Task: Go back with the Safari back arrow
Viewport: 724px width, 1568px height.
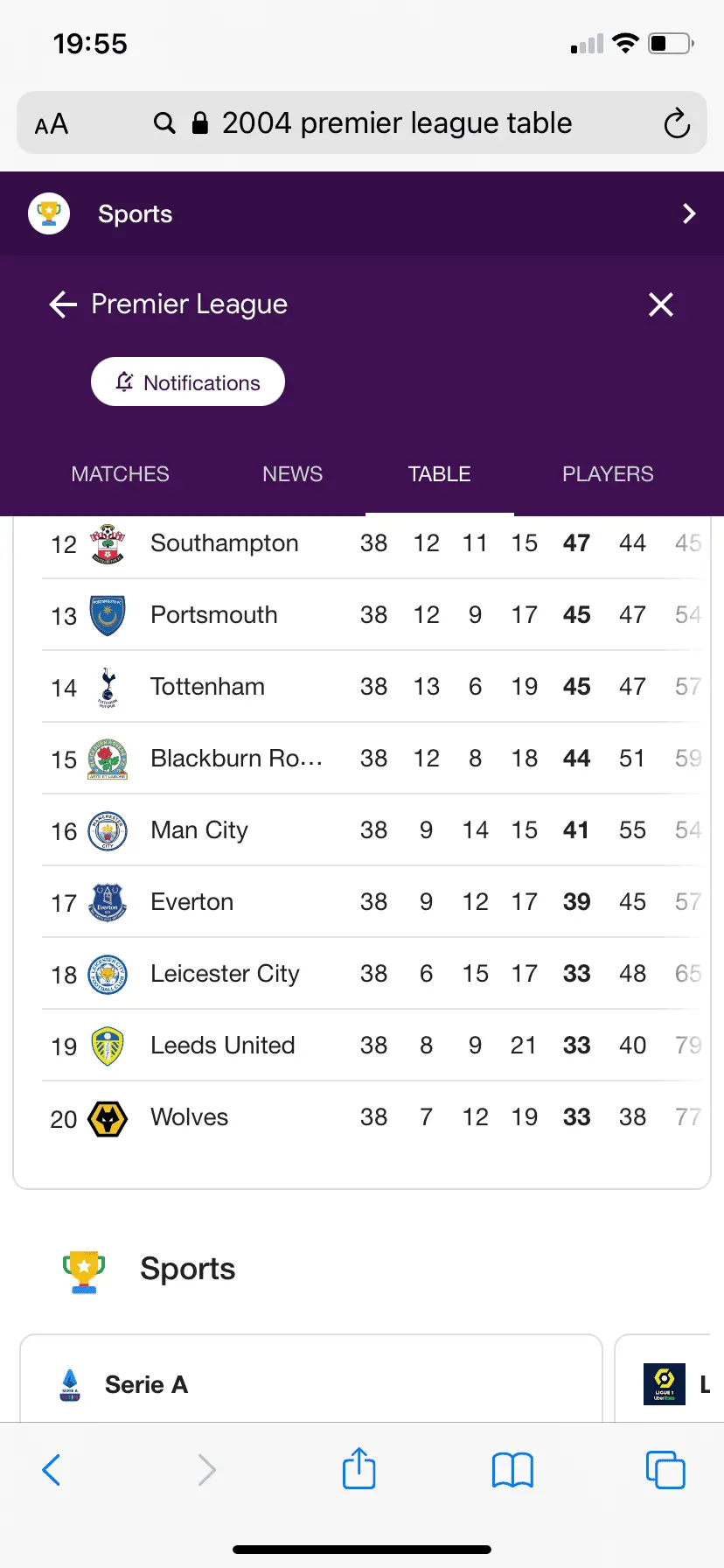Action: click(52, 1469)
